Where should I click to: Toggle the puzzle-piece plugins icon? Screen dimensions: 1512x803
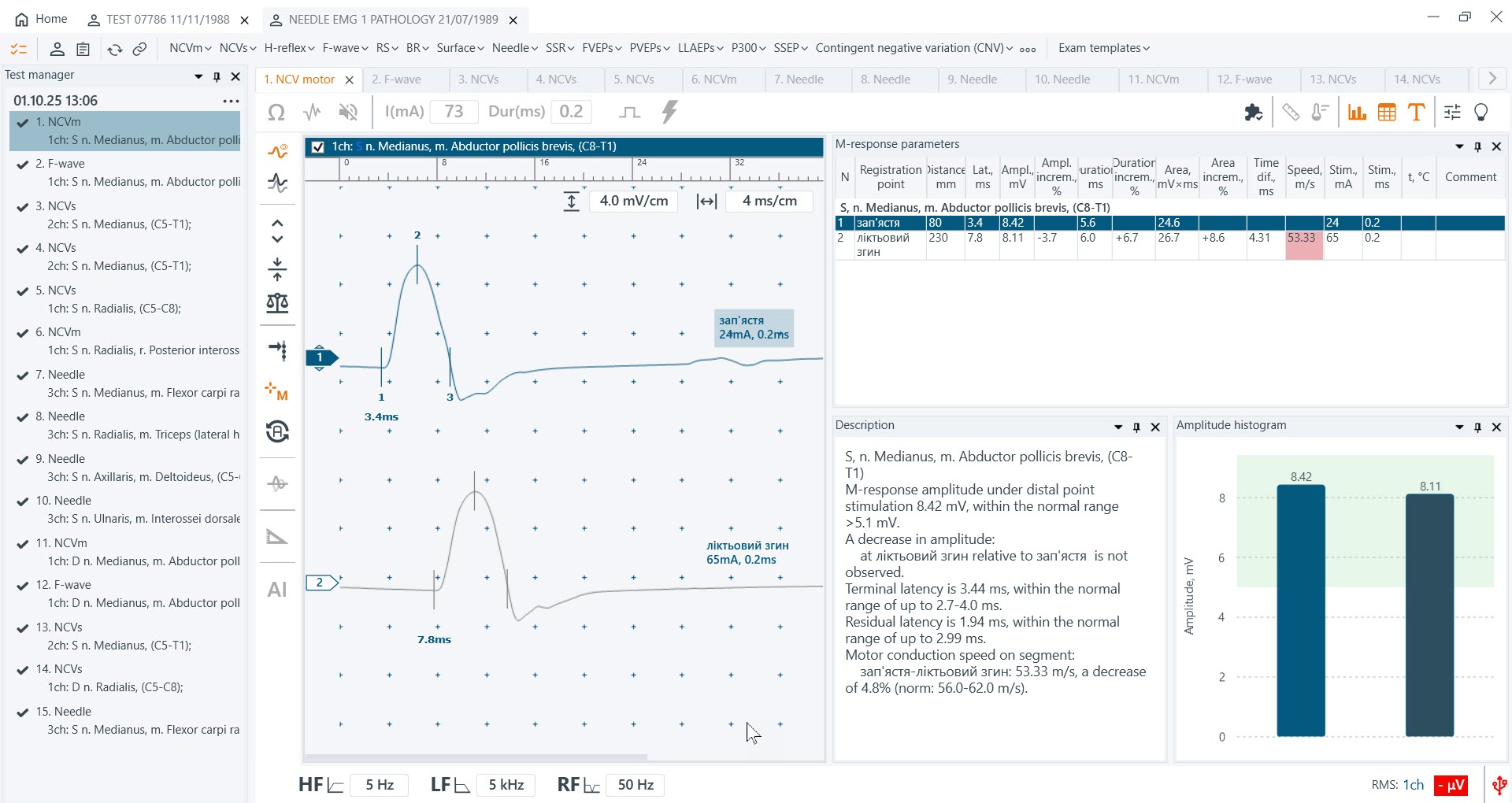coord(1253,113)
